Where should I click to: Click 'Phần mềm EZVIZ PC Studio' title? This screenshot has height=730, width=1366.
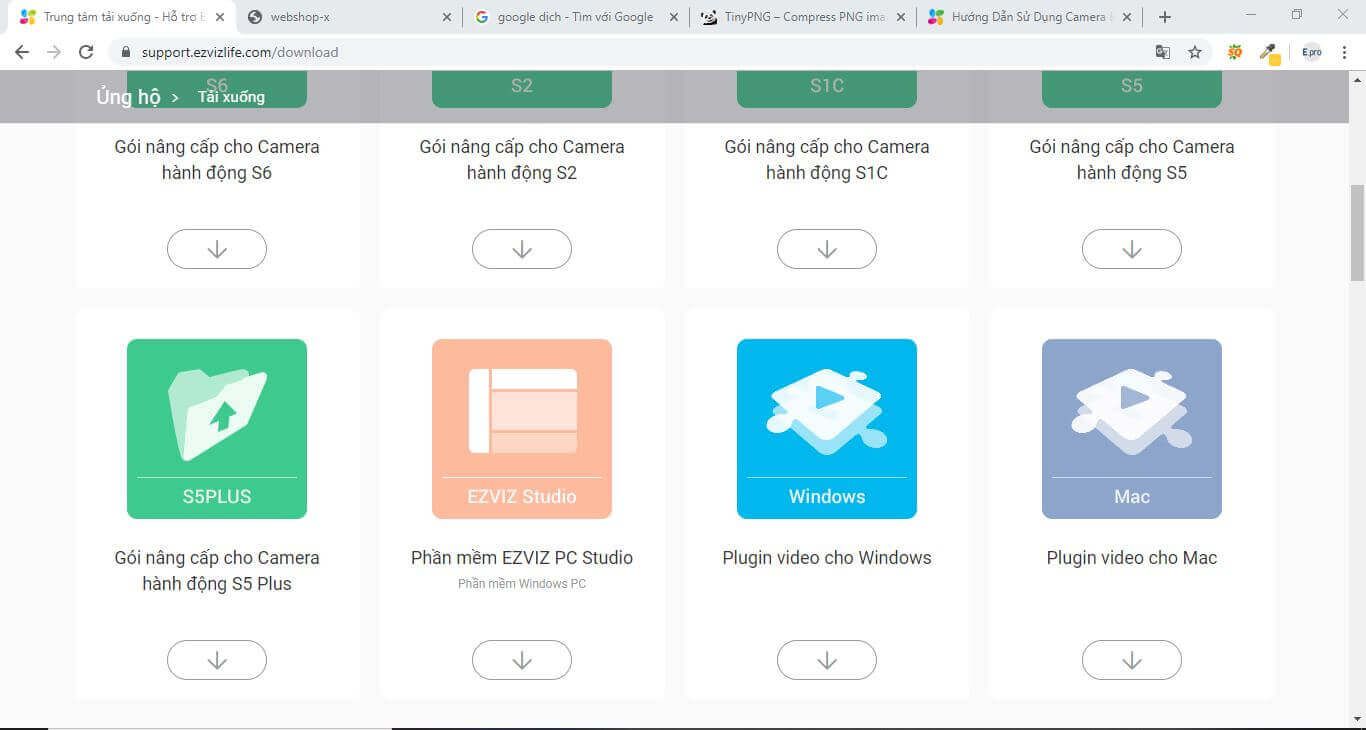coord(522,558)
